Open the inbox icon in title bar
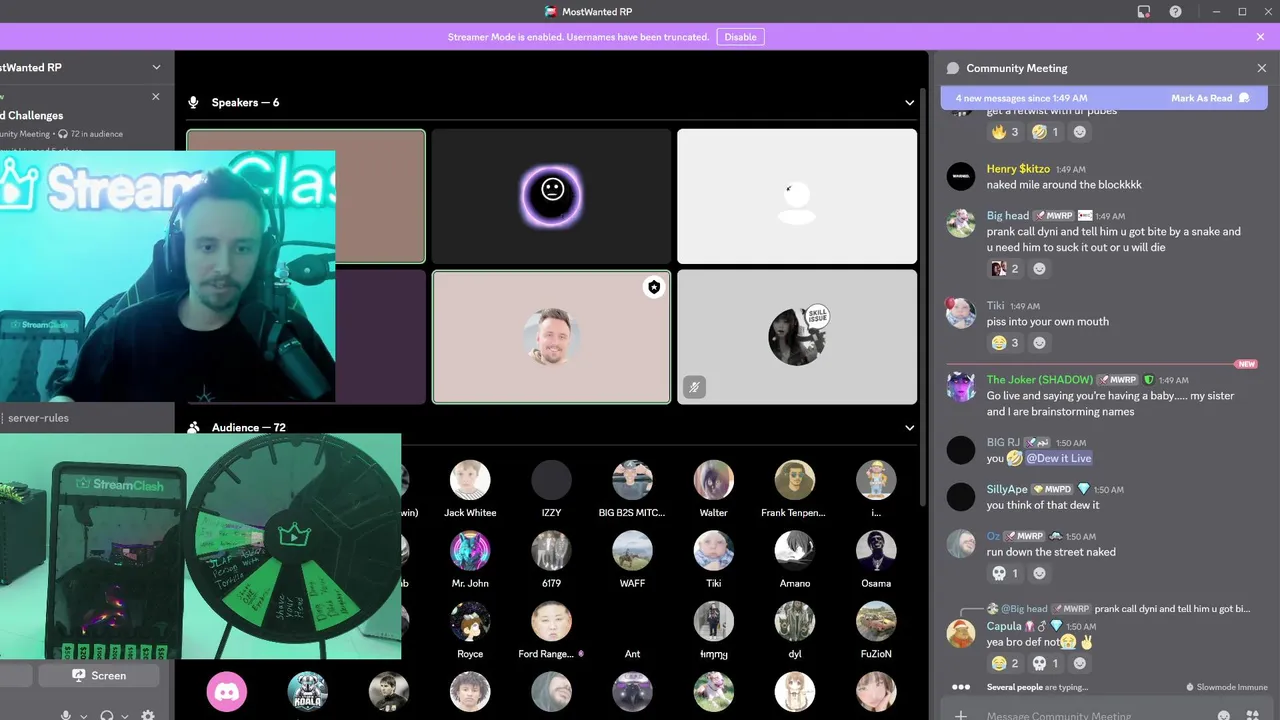Viewport: 1280px width, 720px height. coord(1144,12)
